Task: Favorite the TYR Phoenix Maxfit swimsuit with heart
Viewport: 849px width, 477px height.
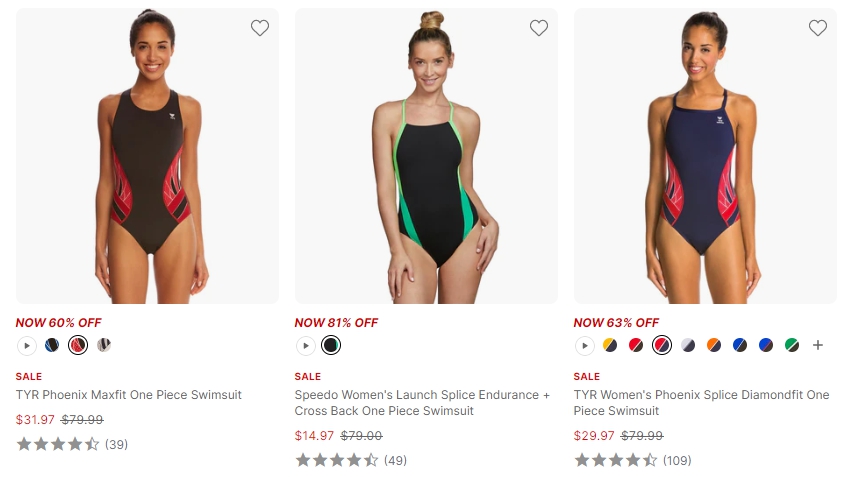Action: (260, 28)
